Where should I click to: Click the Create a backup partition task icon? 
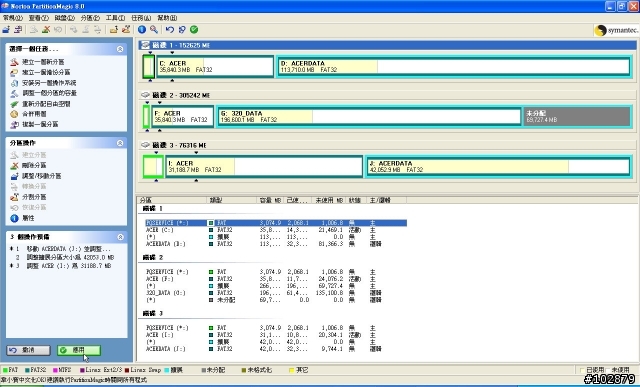(x=14, y=72)
